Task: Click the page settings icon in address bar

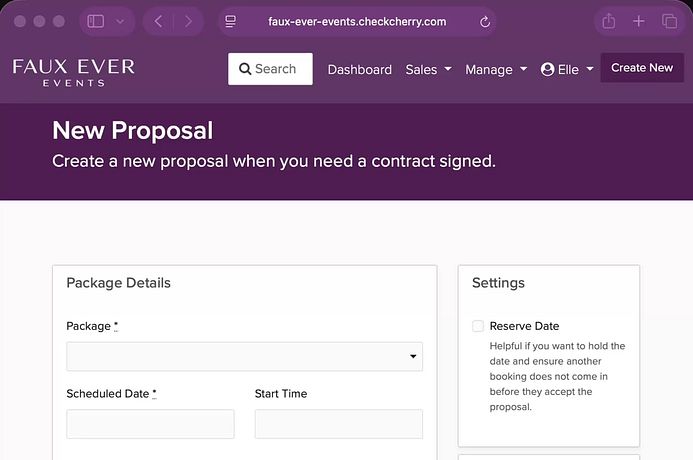Action: [x=231, y=21]
